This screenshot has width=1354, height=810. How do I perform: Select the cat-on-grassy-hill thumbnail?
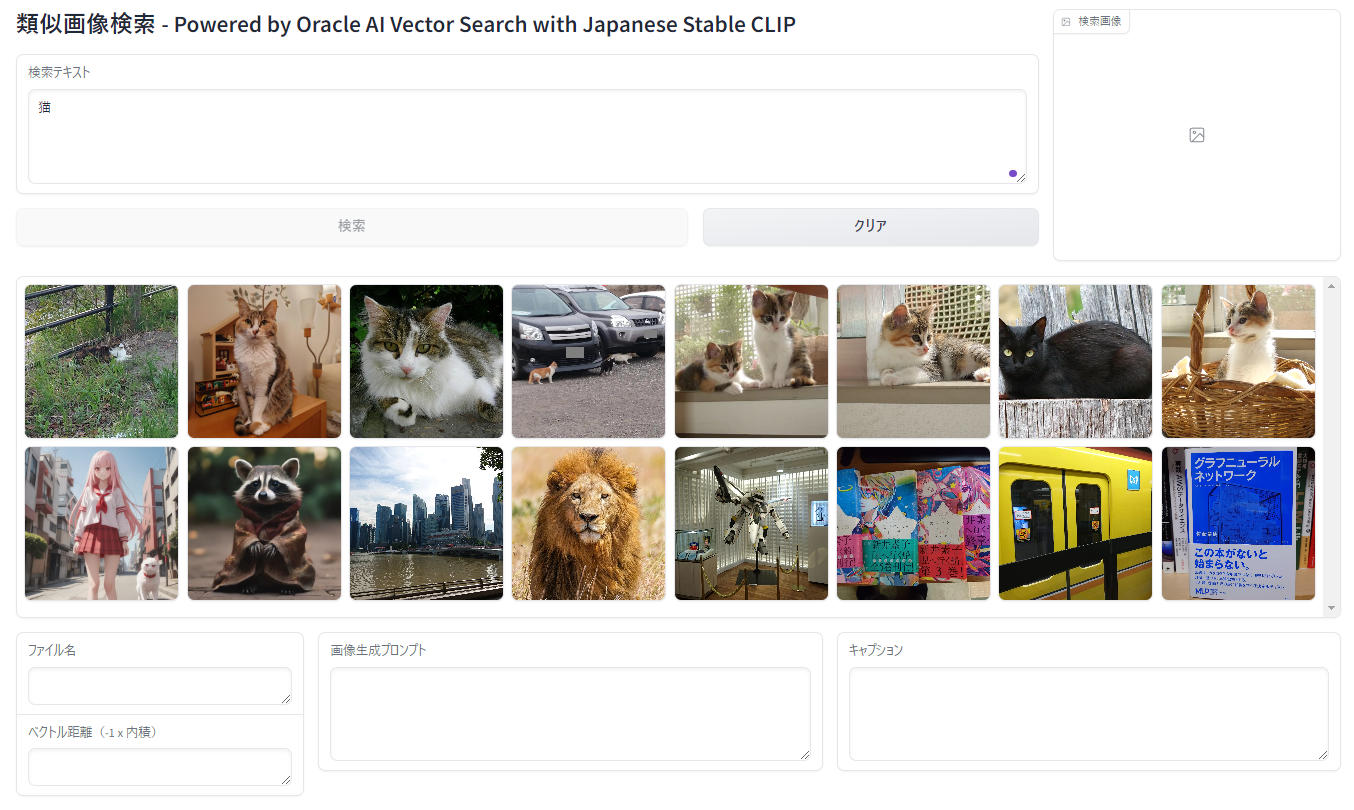coord(101,361)
